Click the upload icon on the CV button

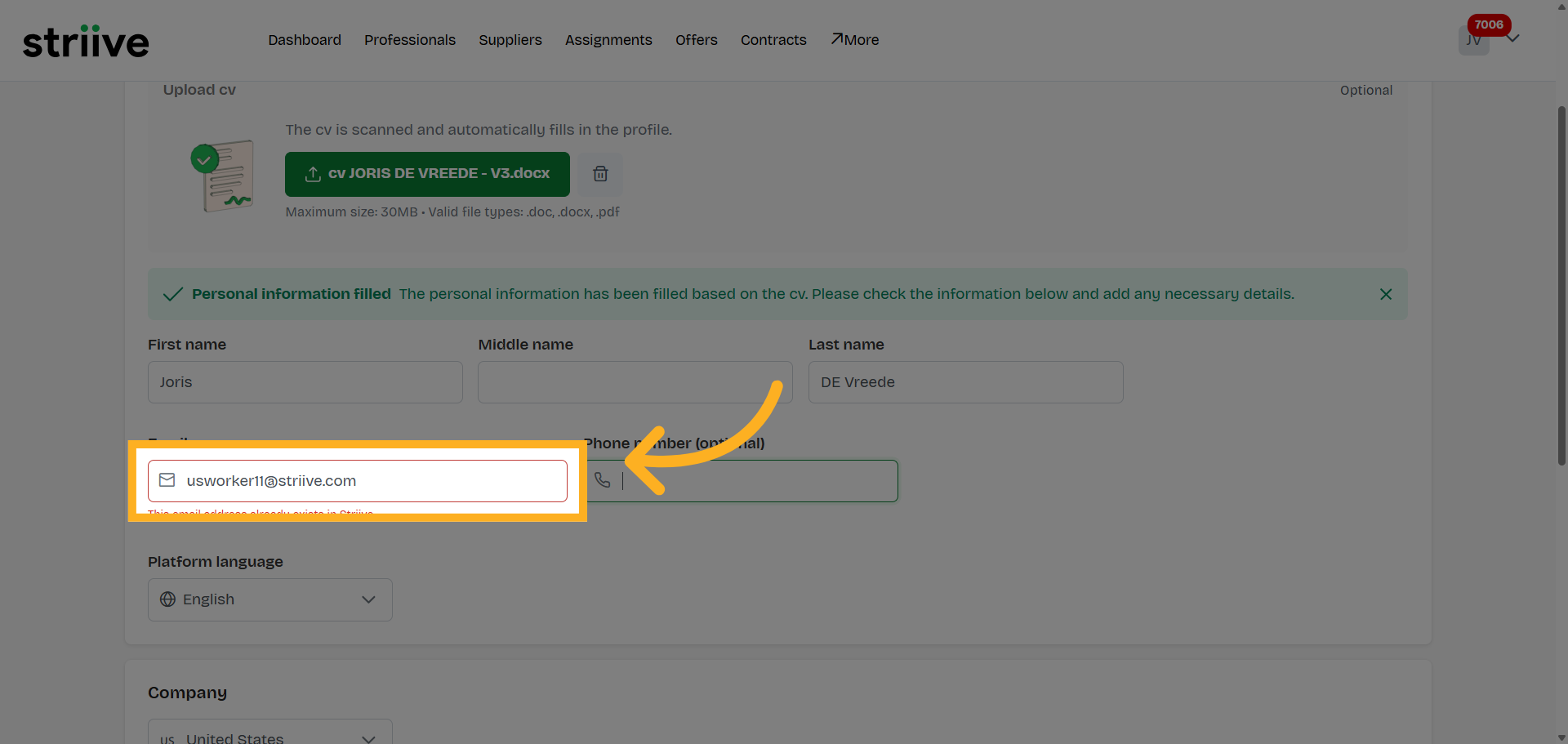[x=313, y=174]
